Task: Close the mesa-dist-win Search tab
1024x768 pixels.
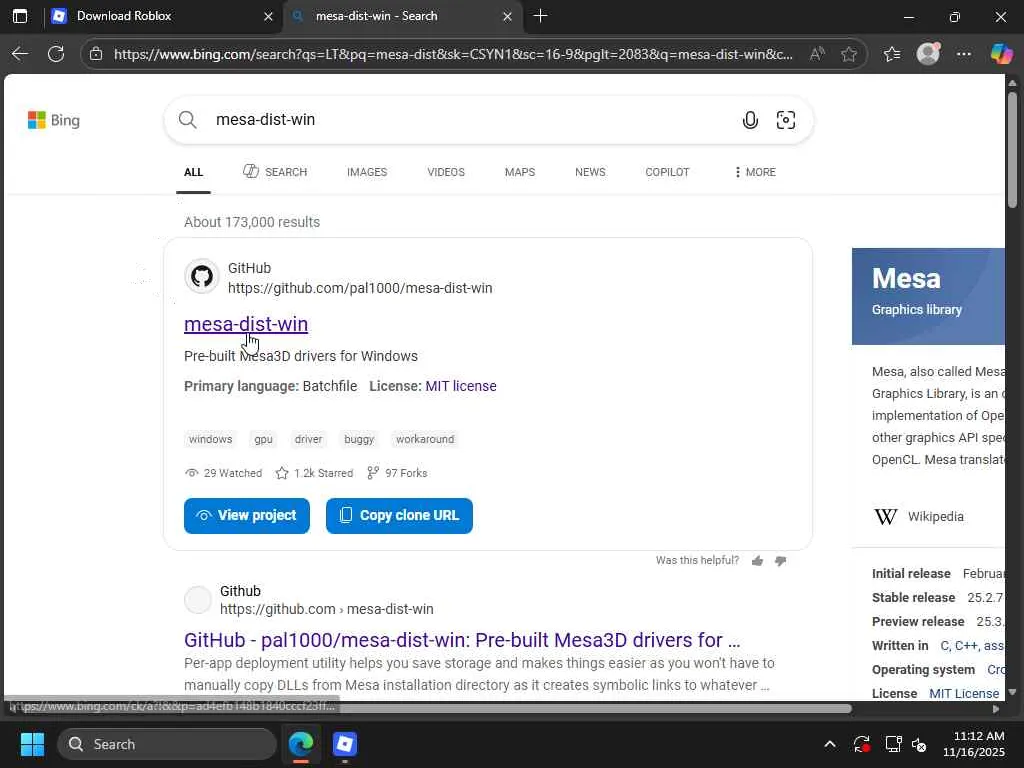Action: click(507, 16)
